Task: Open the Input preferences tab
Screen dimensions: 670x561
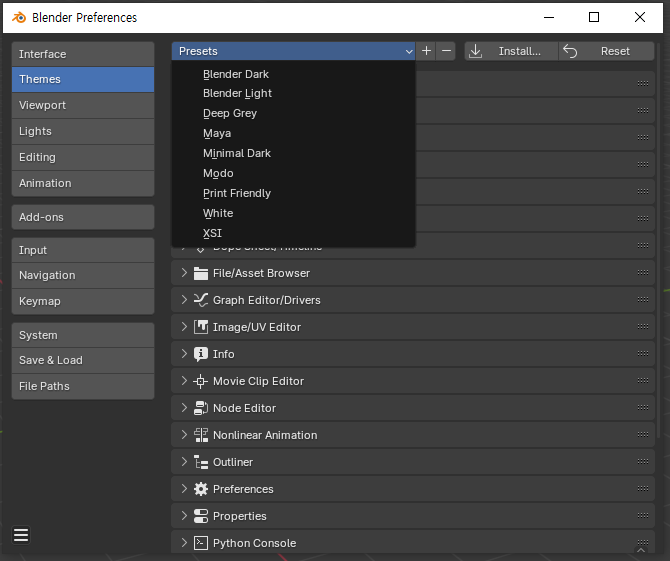Action: 83,250
